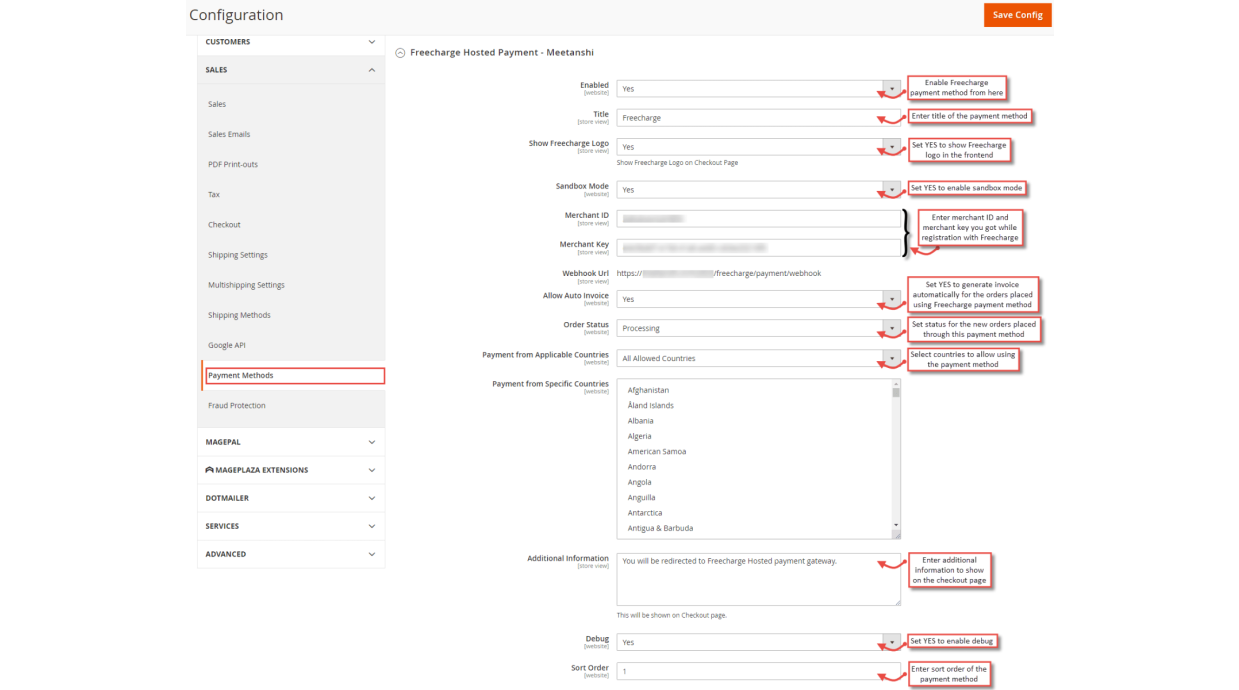Open the Sales Emails tab

tap(229, 134)
